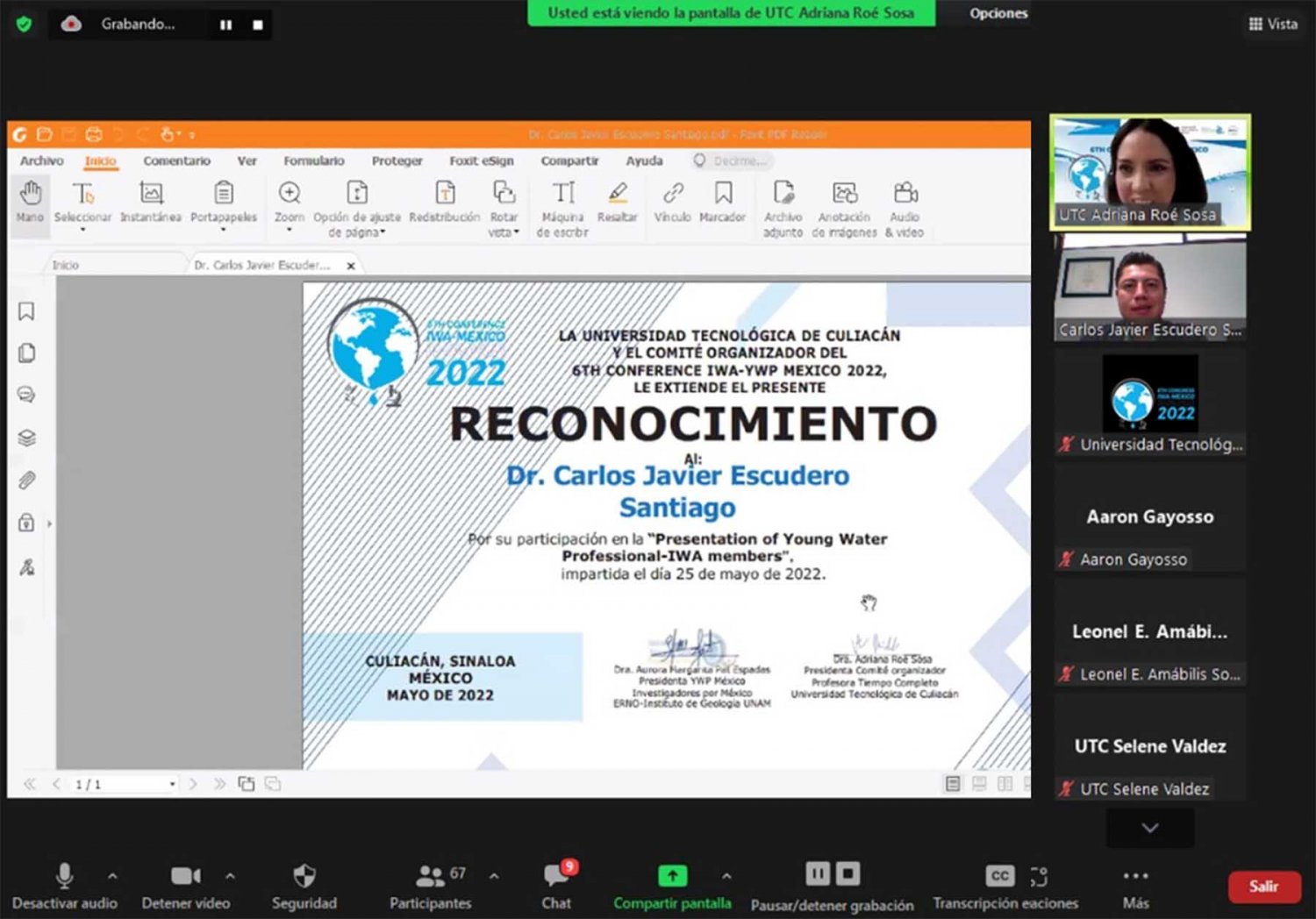Click Archivo adjunto attachment tool
This screenshot has width=1316, height=919.
pos(783,209)
